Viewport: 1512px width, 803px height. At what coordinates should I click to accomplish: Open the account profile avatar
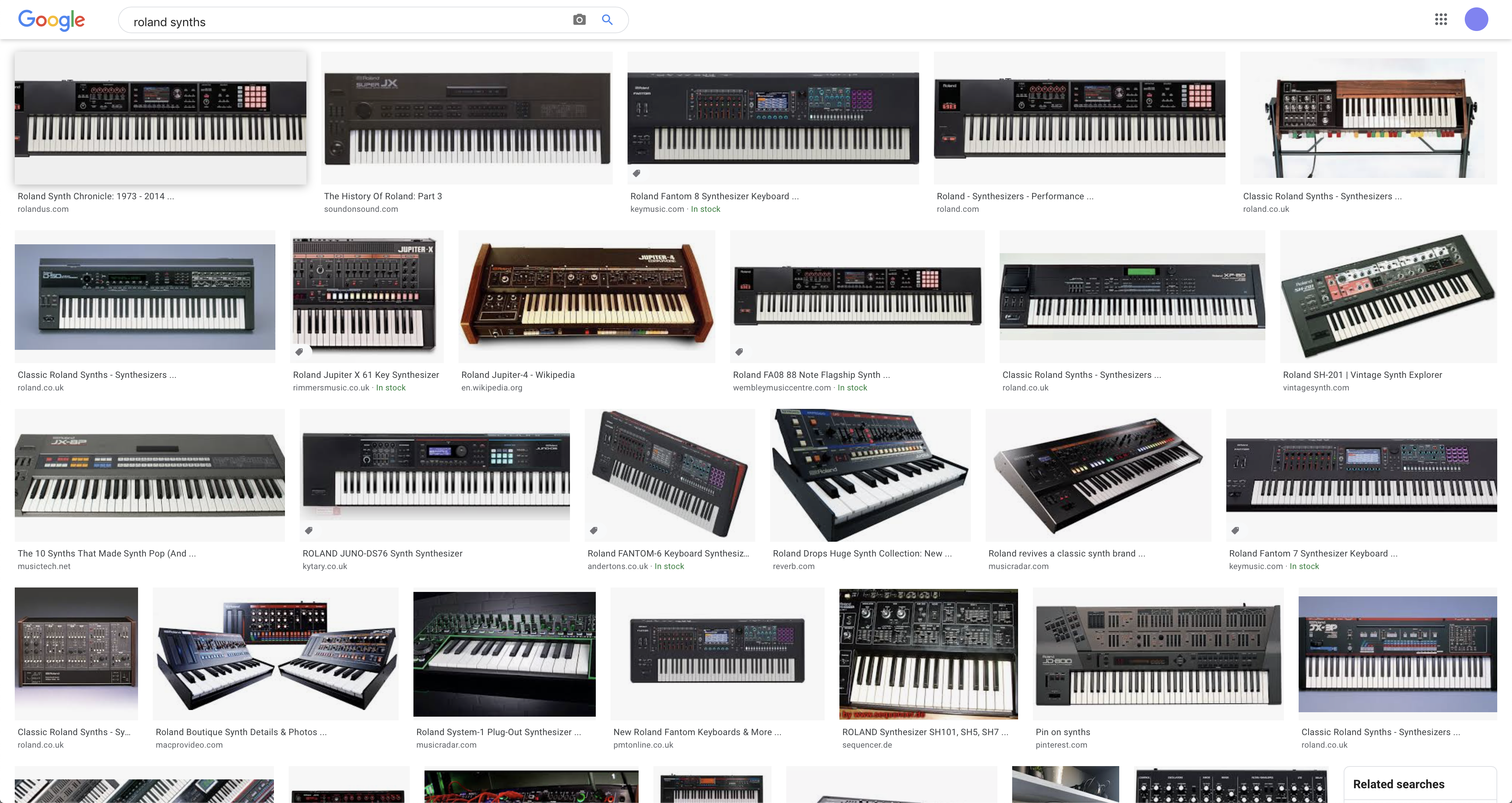point(1475,19)
